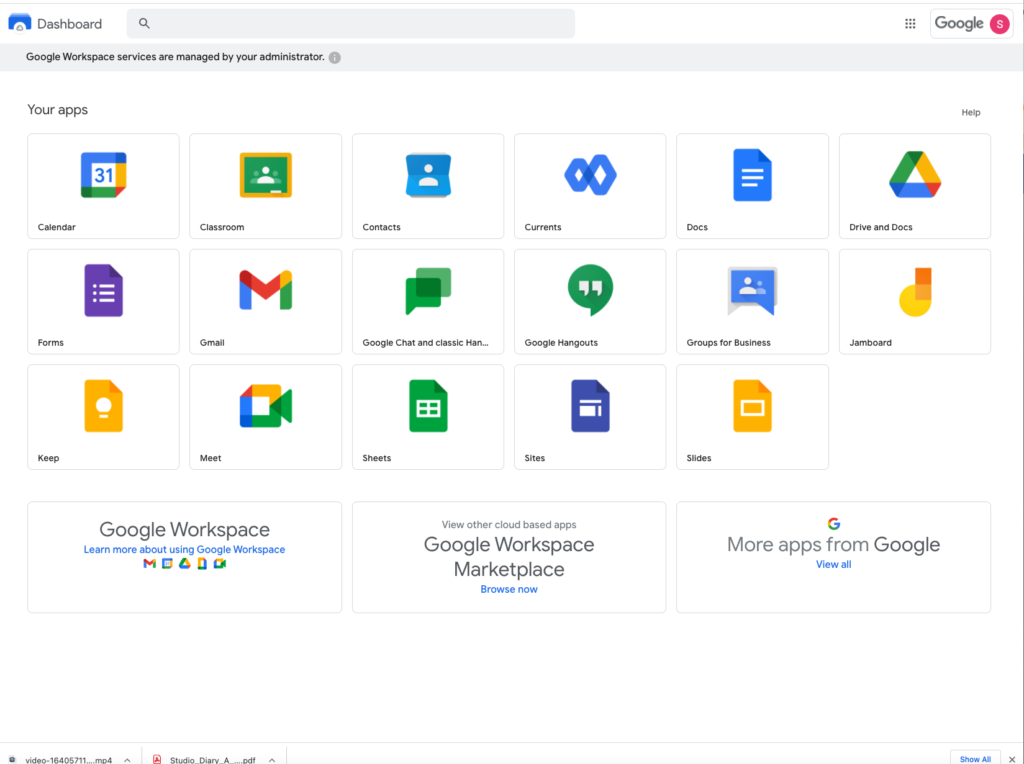The image size is (1024, 764).
Task: Open the Groups for Business icon
Action: (x=752, y=291)
